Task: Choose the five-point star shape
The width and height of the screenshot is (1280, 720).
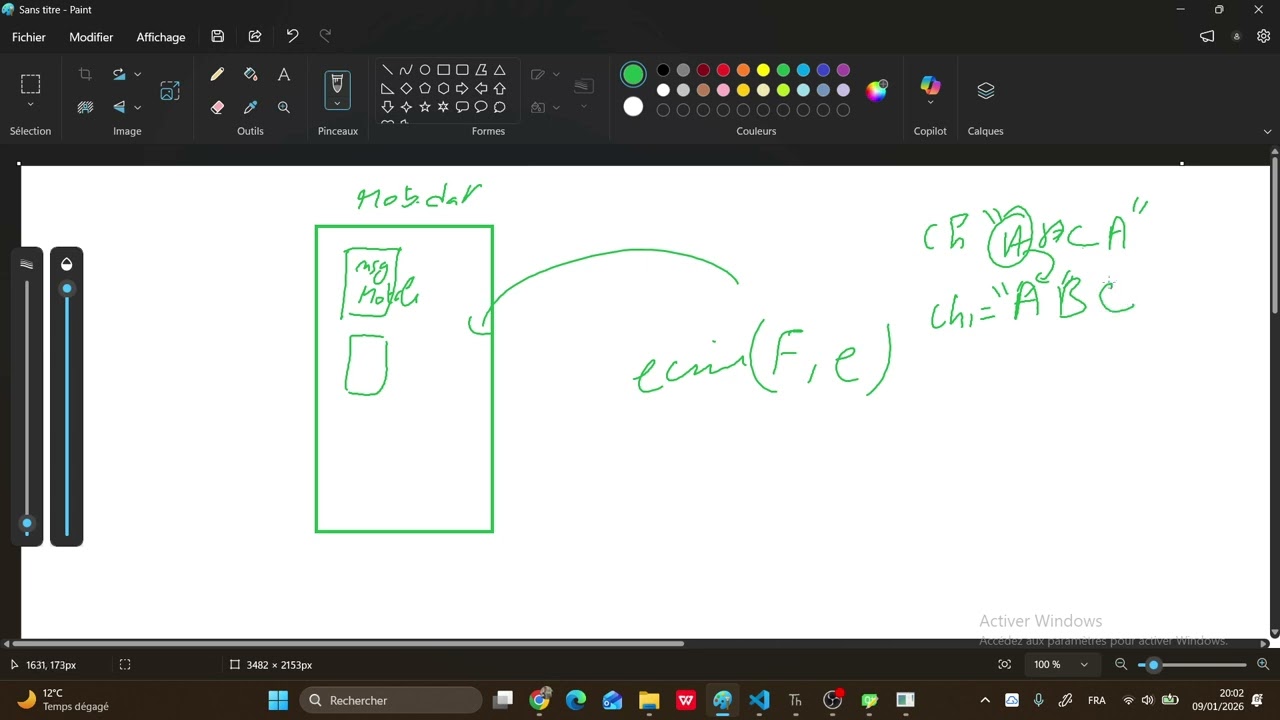Action: [425, 107]
